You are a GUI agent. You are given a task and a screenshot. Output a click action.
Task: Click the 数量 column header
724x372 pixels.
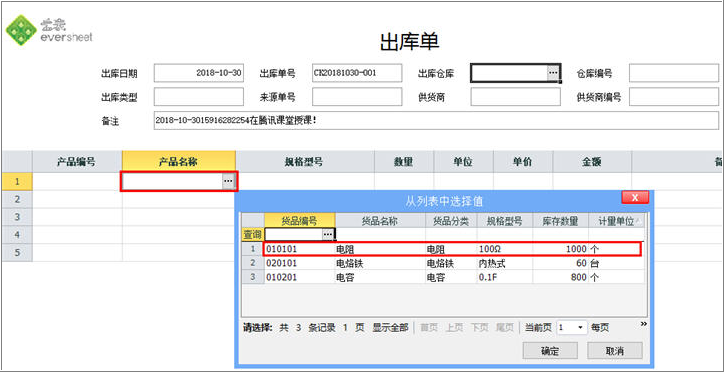(404, 162)
